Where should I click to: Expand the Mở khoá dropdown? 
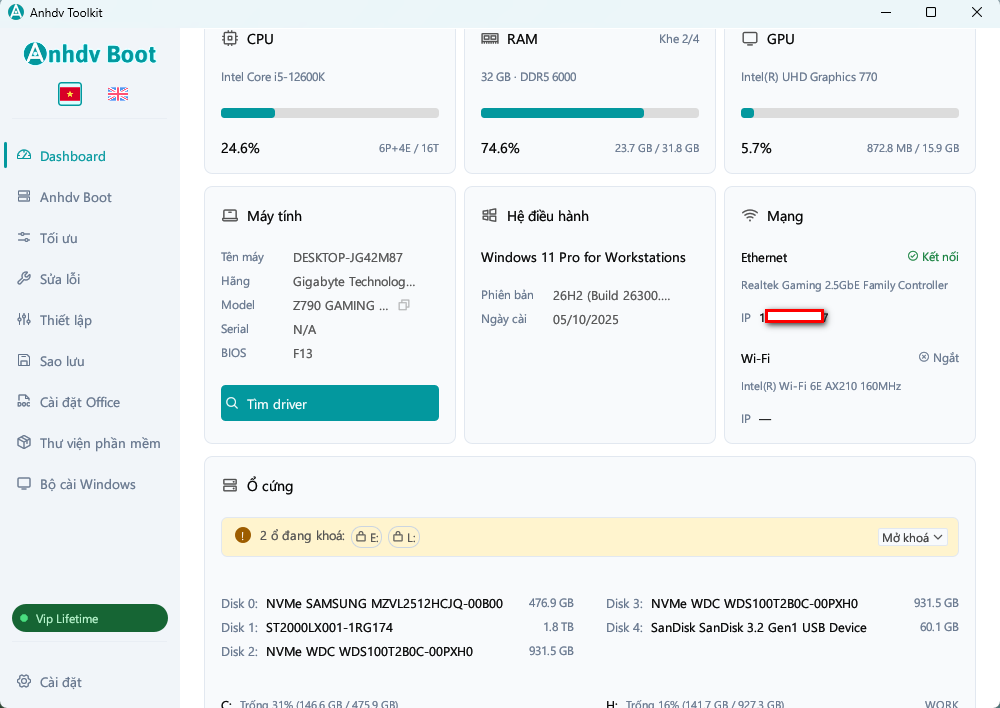coord(913,537)
